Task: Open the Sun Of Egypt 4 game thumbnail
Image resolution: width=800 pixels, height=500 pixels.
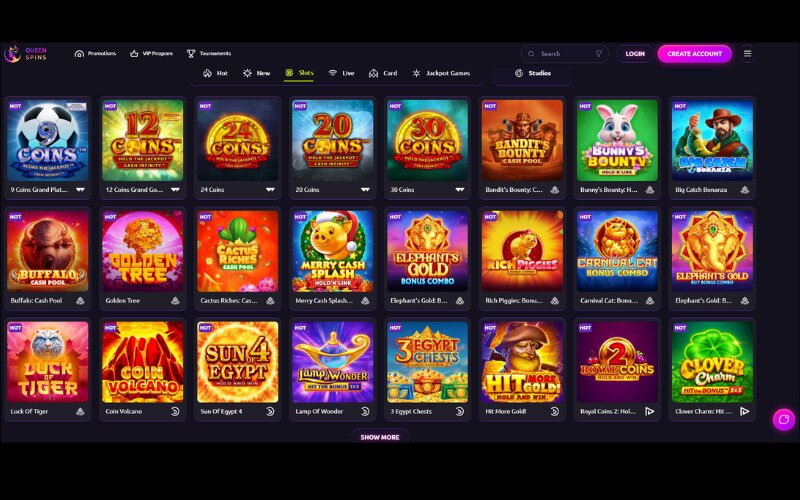Action: tap(238, 362)
